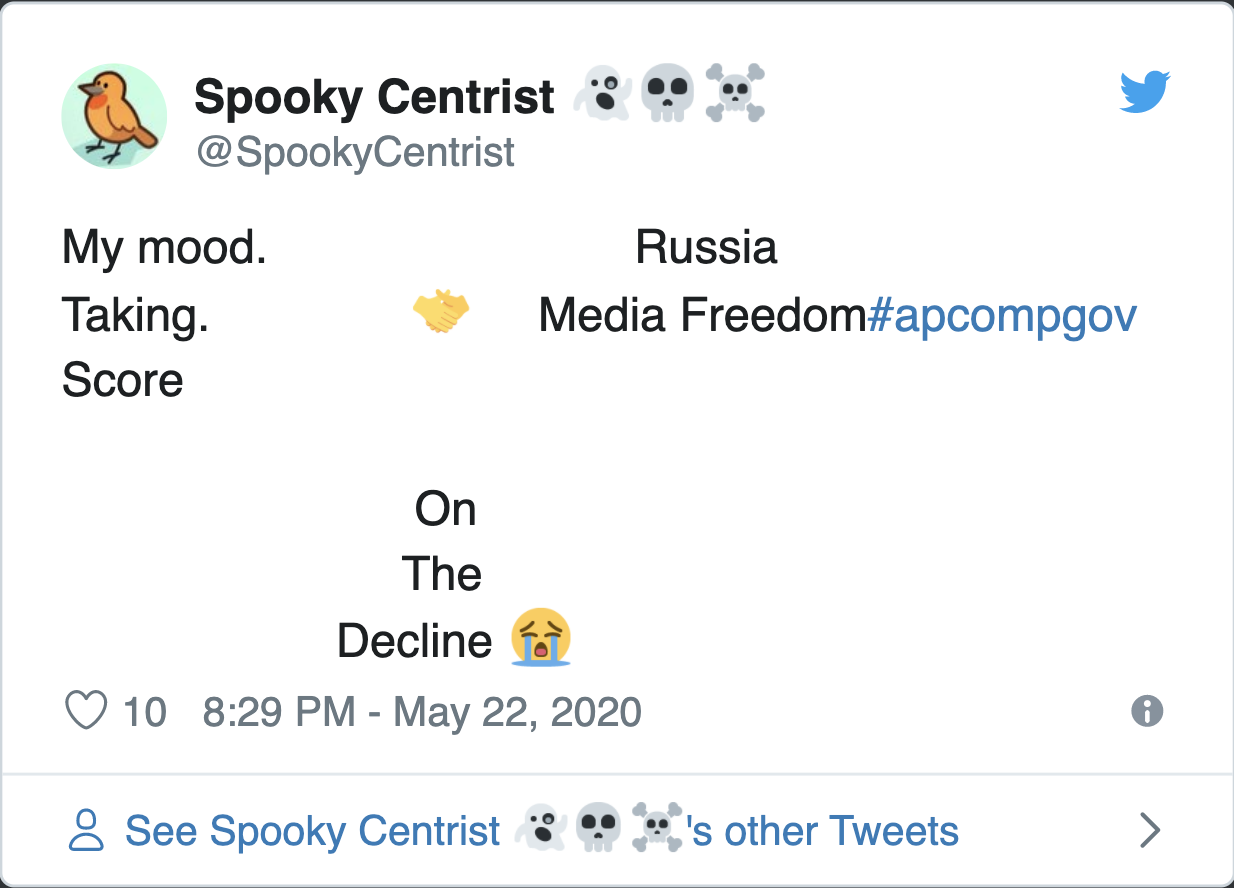
Task: Click the ghost emoji next to display name
Action: [602, 93]
